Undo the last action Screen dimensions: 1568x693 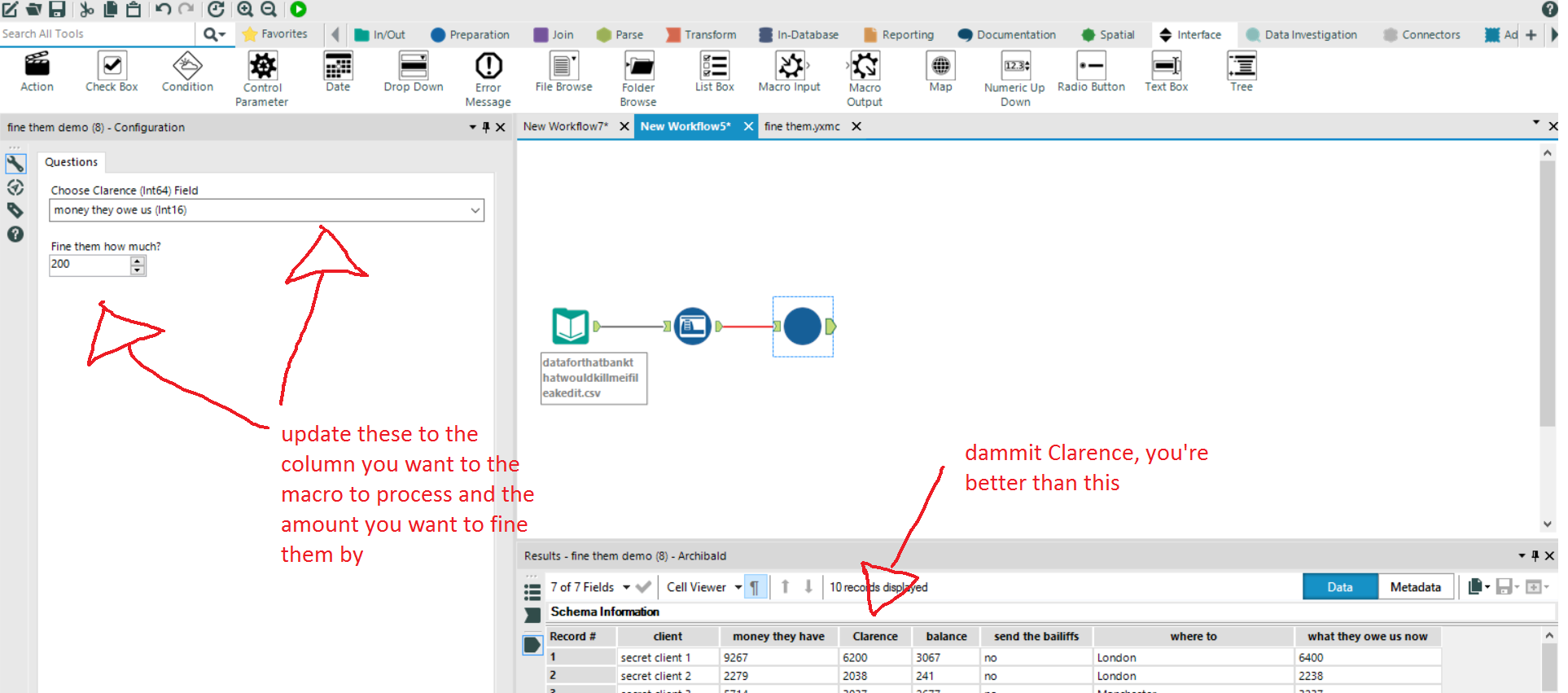[163, 10]
